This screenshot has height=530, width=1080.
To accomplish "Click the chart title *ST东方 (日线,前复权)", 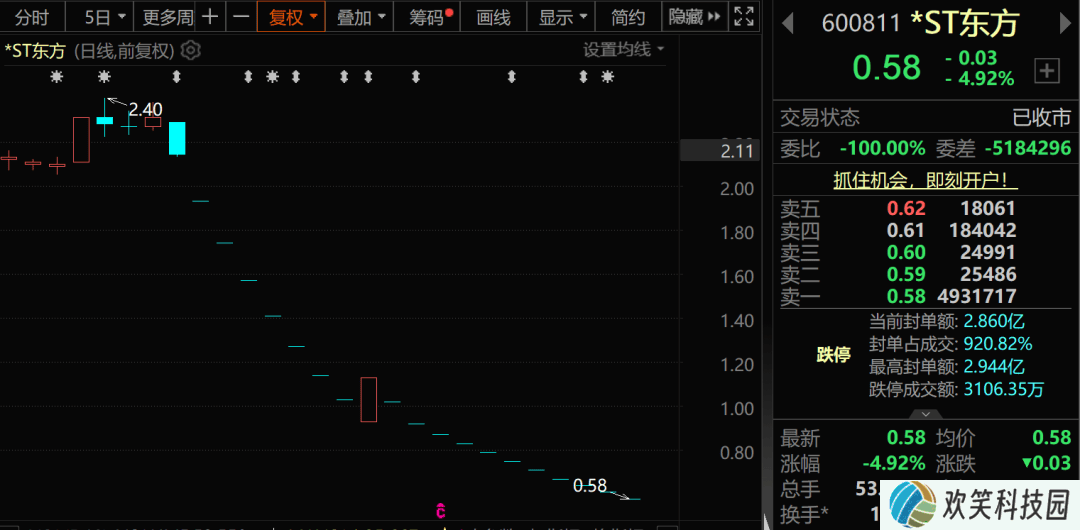I will click(92, 50).
